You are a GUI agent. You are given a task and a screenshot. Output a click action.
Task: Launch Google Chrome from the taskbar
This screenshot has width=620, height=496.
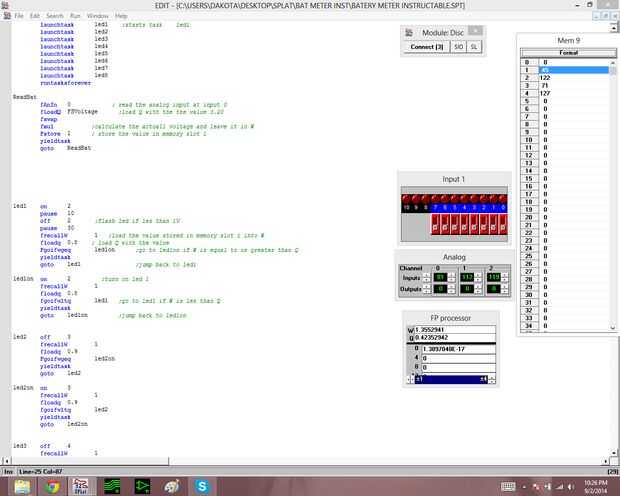pyautogui.click(x=53, y=486)
